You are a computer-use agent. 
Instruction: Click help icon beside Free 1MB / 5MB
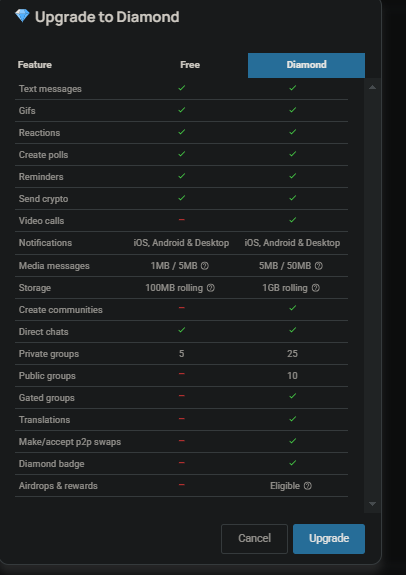[205, 266]
